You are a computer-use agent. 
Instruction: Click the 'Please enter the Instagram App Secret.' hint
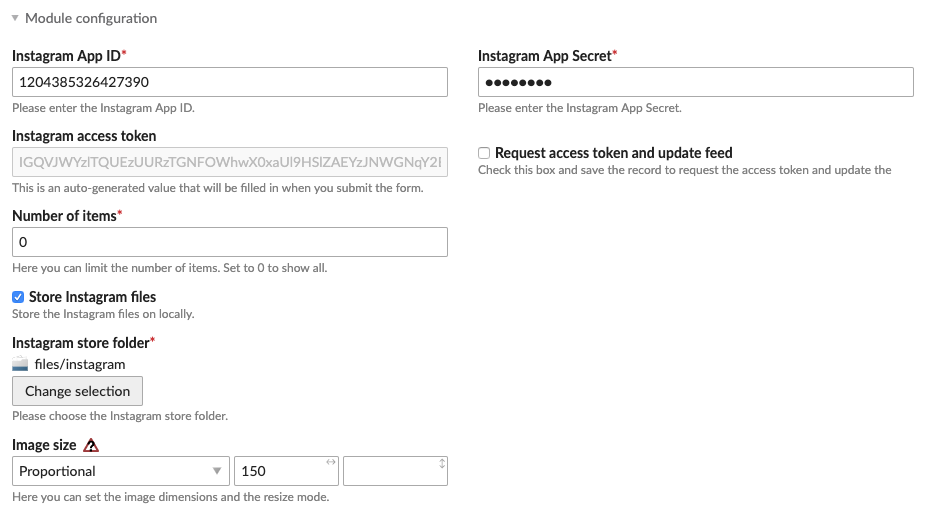click(x=580, y=108)
